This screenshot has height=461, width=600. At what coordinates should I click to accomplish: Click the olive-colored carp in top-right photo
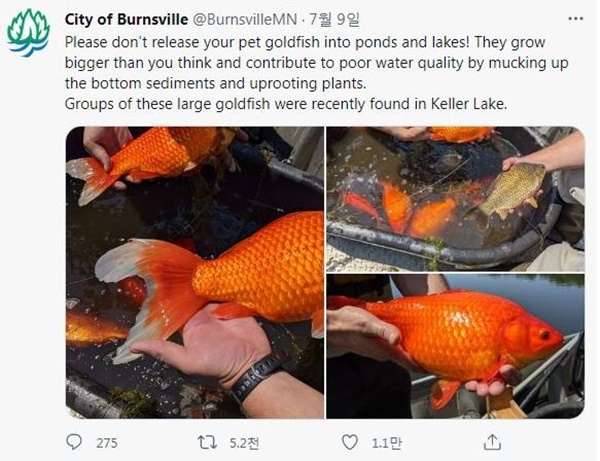coord(511,189)
